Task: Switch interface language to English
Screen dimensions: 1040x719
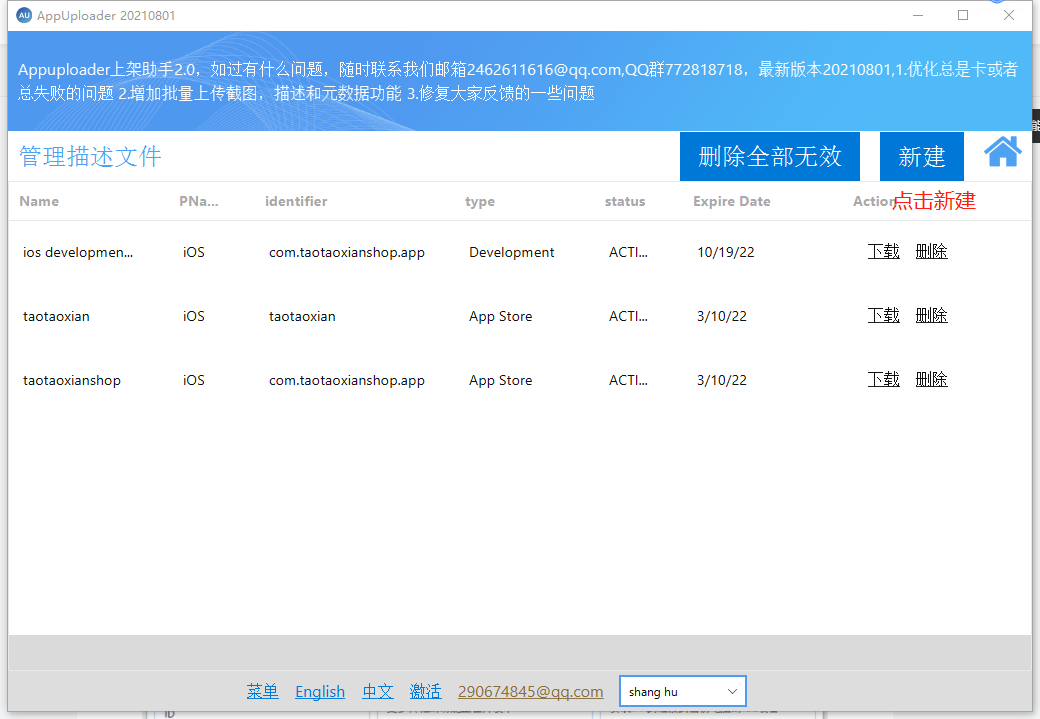Action: 319,691
